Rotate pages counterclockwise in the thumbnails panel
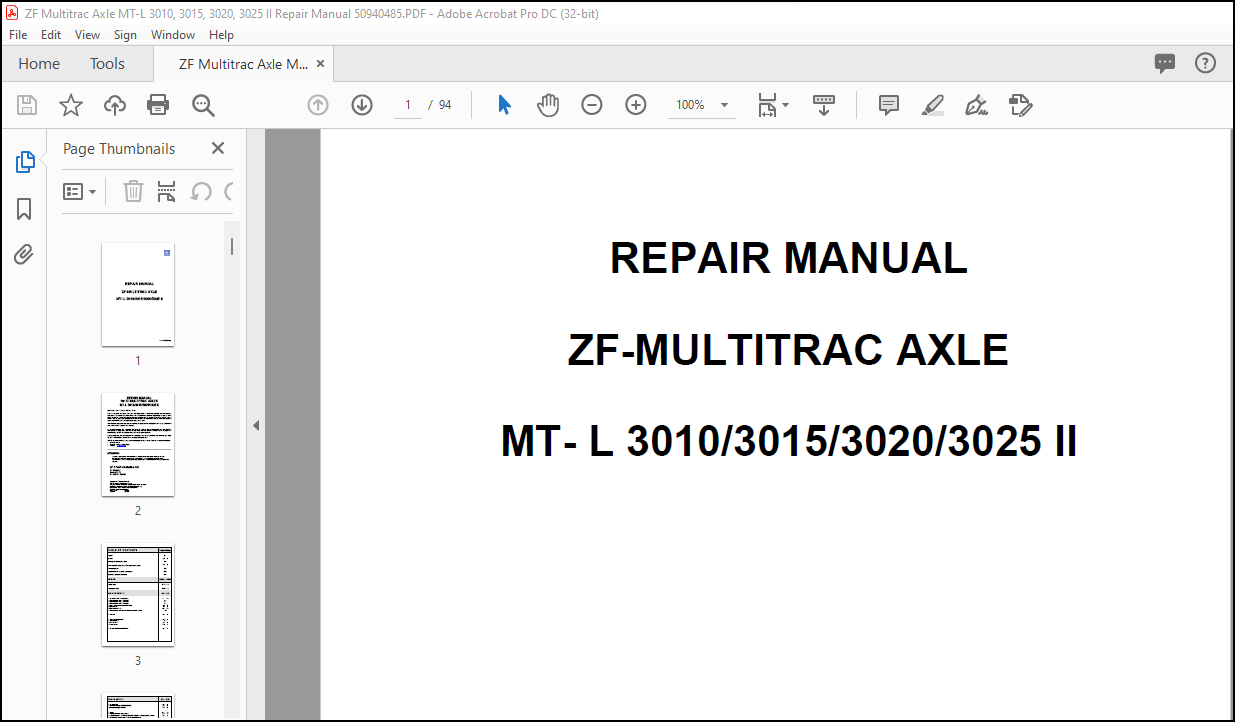This screenshot has width=1235, height=722. coord(201,191)
